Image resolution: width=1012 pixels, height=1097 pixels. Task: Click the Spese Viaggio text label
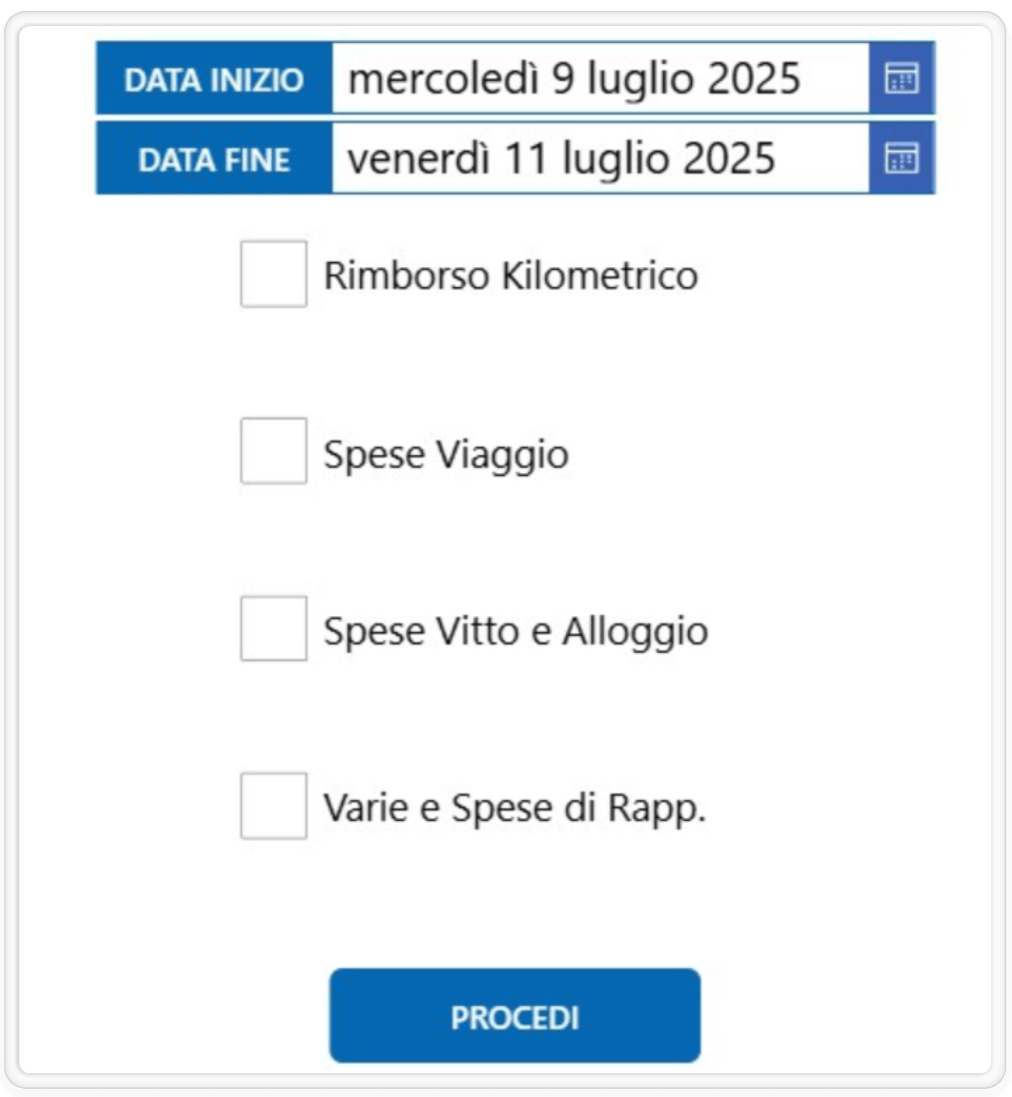446,455
